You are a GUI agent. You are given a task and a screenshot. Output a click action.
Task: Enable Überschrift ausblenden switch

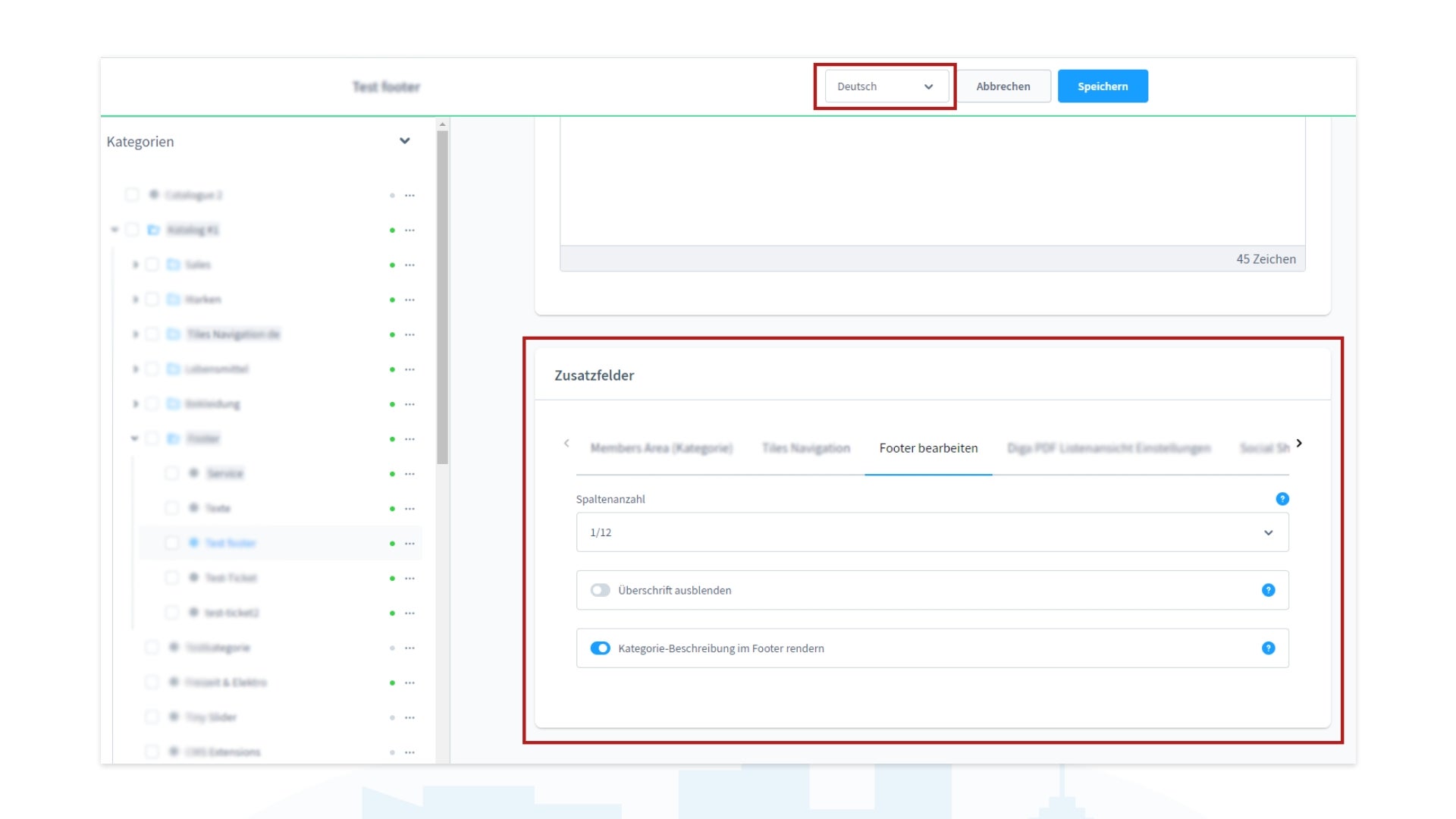tap(600, 590)
